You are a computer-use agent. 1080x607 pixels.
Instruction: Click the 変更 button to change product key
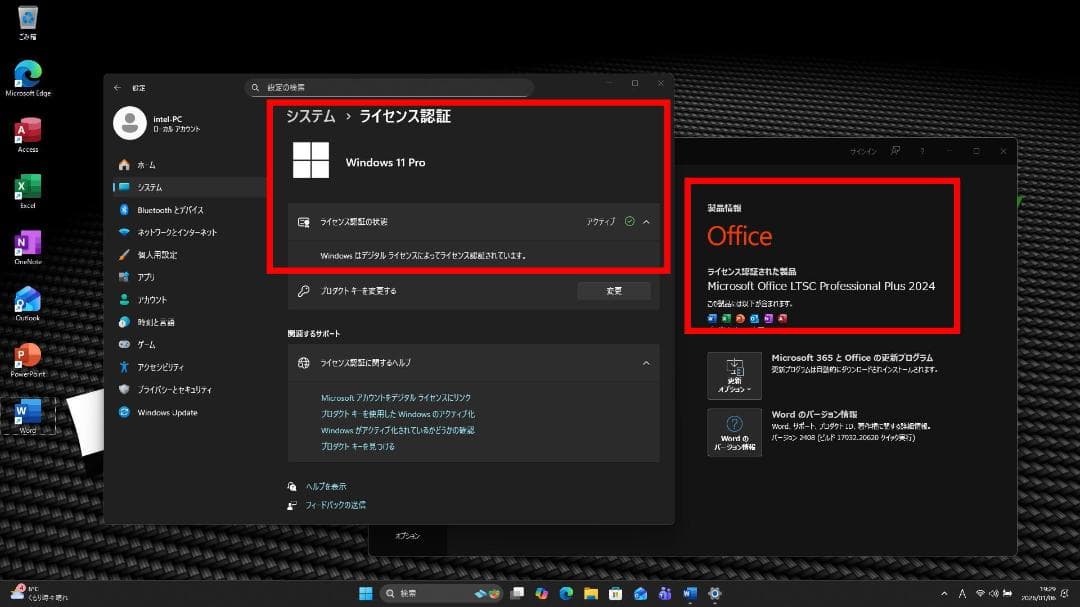(x=614, y=290)
